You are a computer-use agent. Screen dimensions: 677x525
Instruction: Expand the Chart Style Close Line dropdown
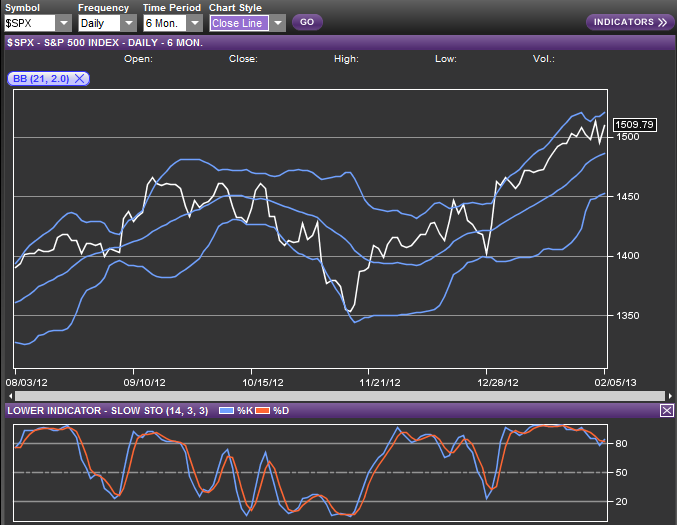pos(277,22)
